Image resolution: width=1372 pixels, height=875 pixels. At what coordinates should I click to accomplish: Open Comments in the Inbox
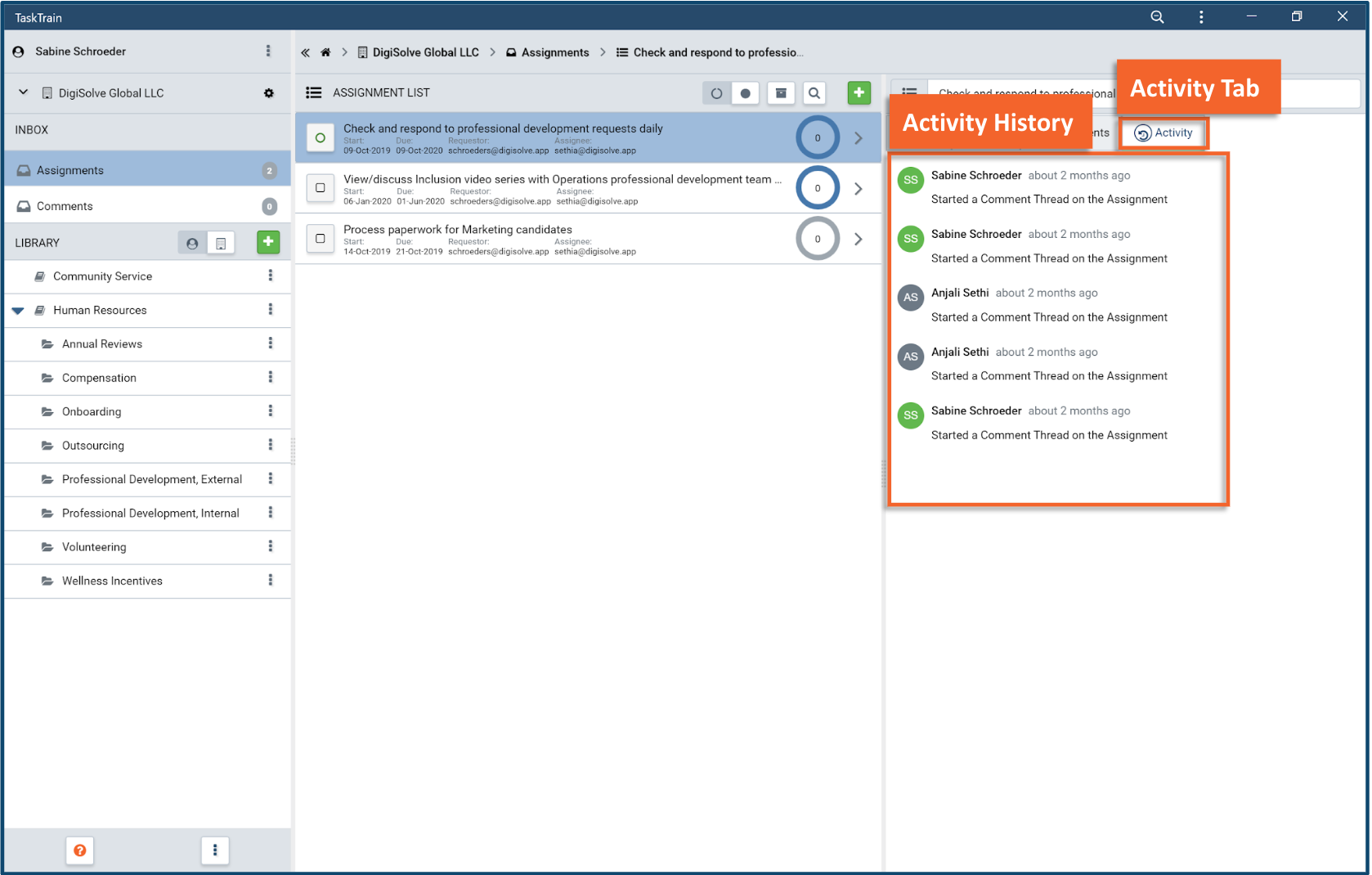(x=65, y=206)
